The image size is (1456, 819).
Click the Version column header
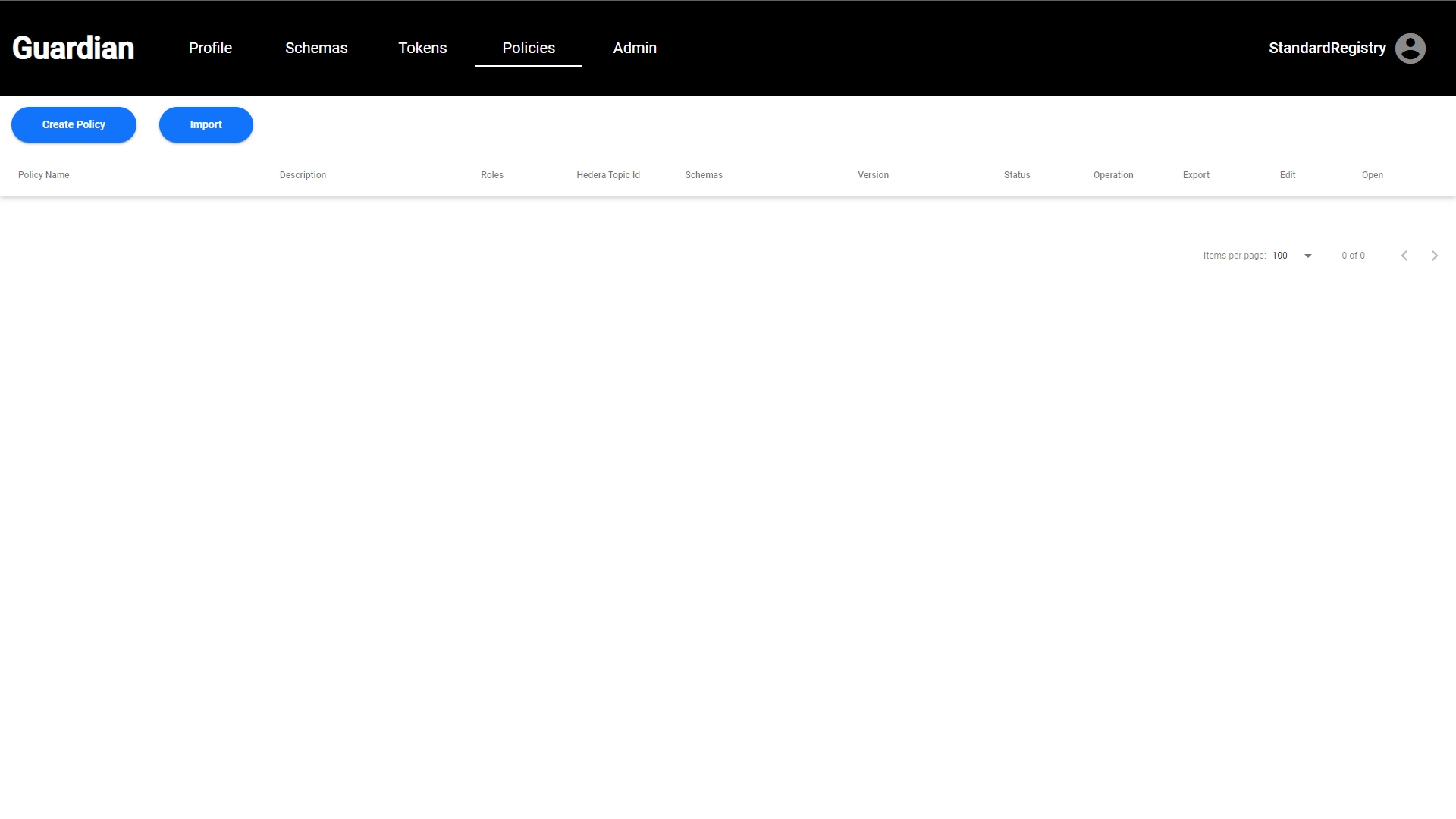click(x=873, y=175)
